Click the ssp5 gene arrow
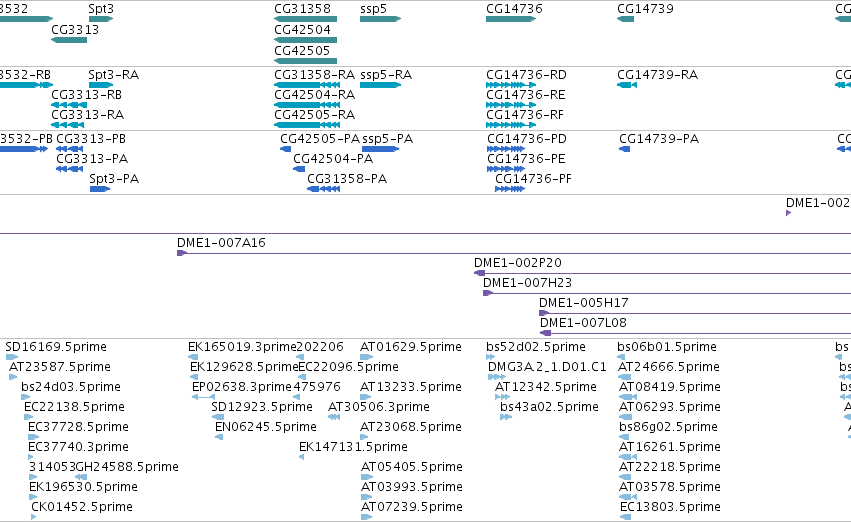The width and height of the screenshot is (851, 522). click(x=380, y=19)
